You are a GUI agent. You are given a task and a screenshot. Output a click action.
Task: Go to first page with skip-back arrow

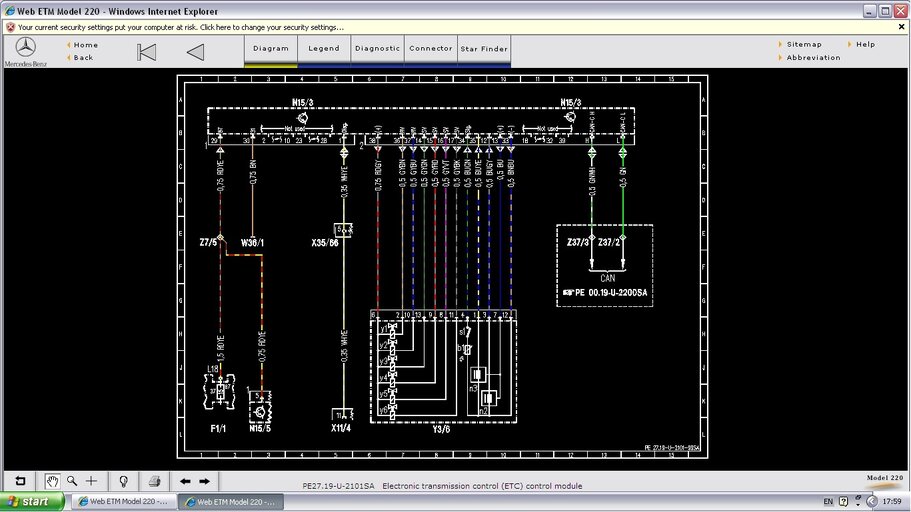click(x=146, y=52)
